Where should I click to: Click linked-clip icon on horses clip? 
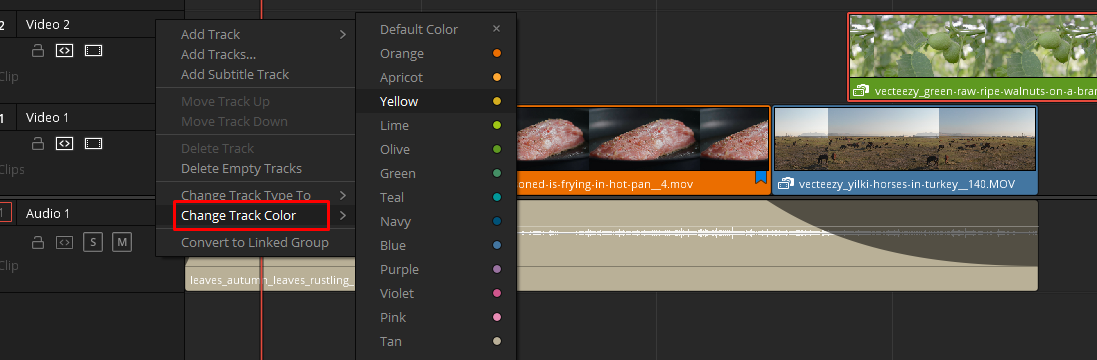click(786, 184)
